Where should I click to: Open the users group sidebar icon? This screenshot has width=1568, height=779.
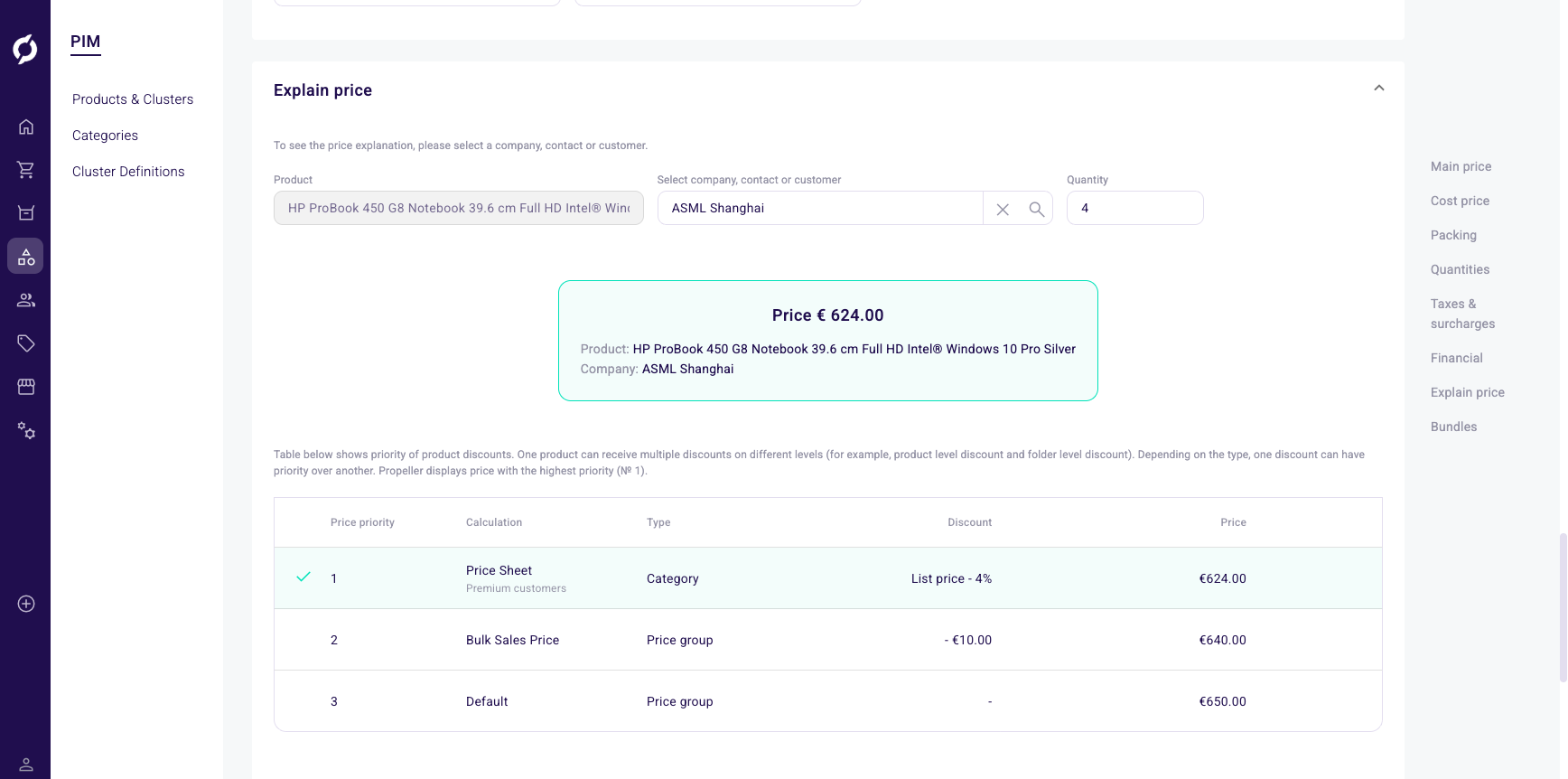pyautogui.click(x=26, y=300)
